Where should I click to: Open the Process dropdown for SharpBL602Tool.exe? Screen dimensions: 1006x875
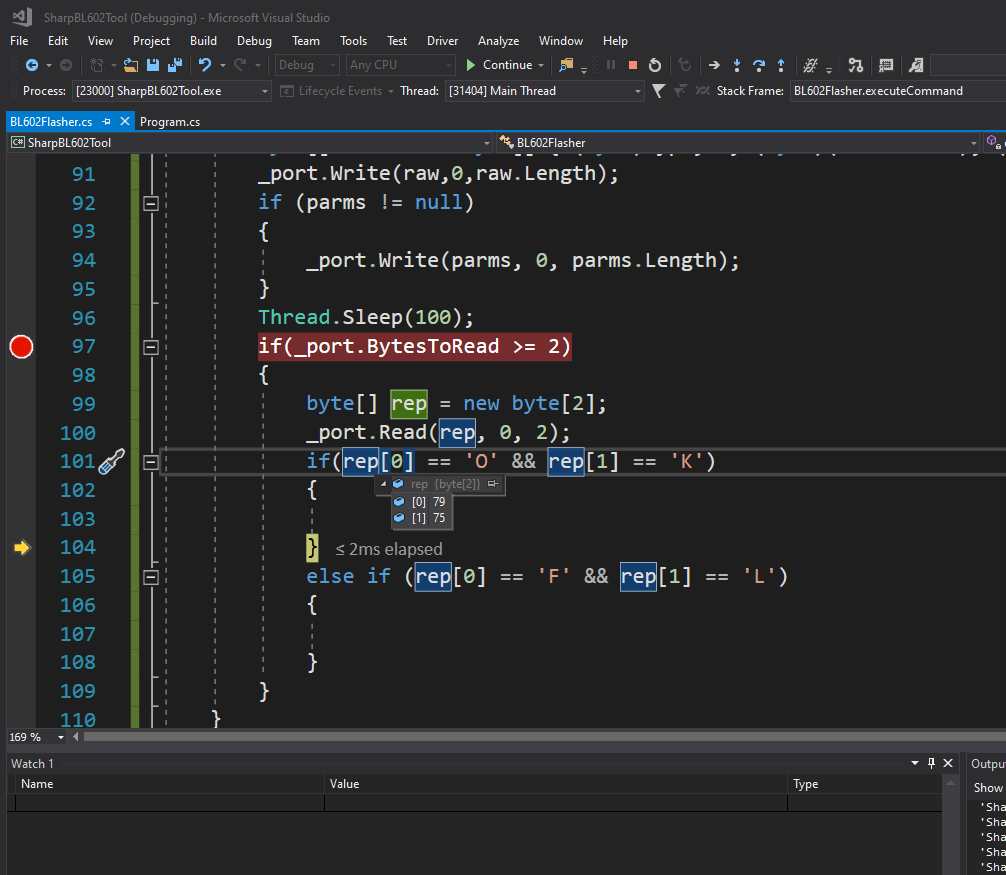[171, 91]
